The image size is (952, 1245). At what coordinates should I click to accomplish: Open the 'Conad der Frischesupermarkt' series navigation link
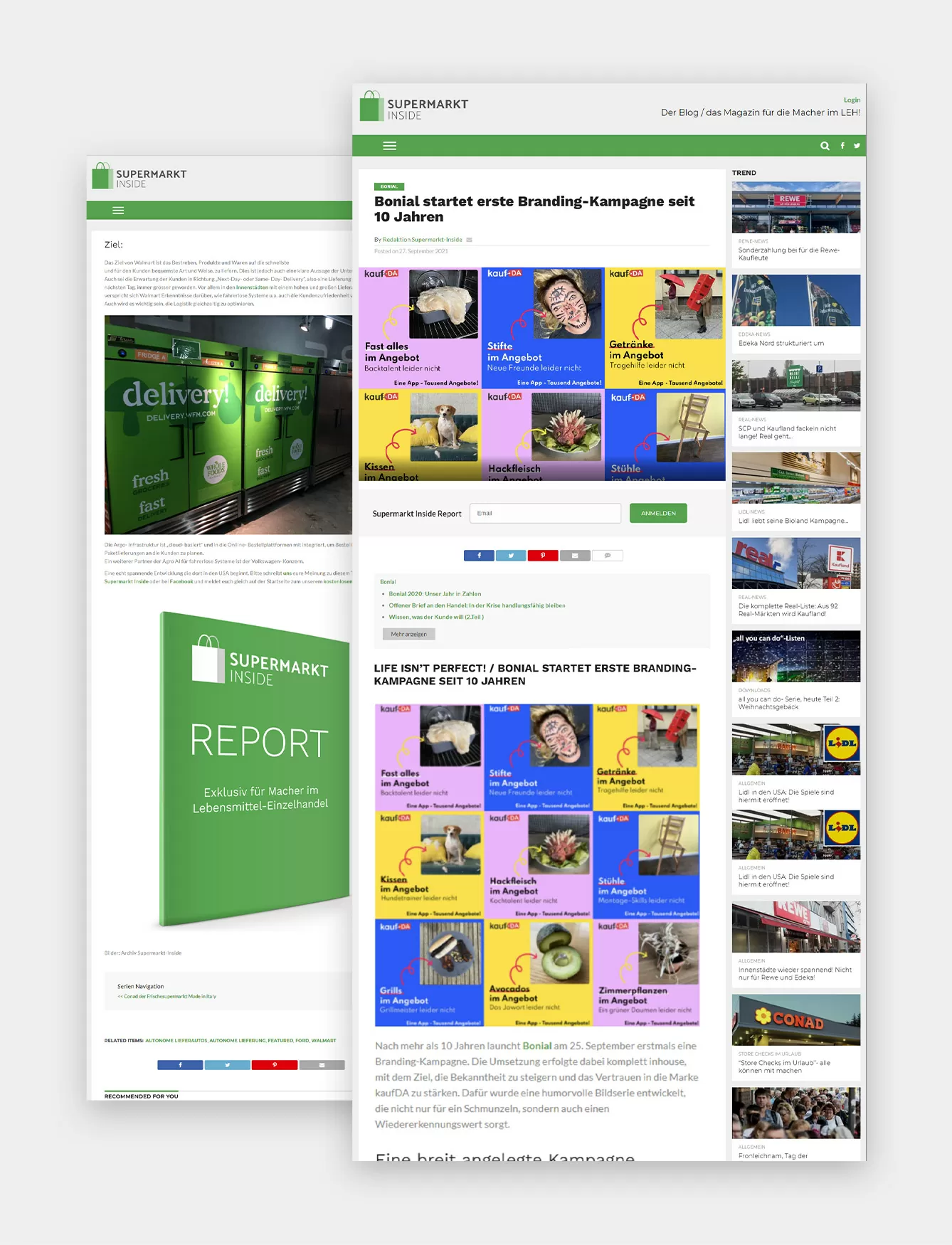tap(167, 996)
